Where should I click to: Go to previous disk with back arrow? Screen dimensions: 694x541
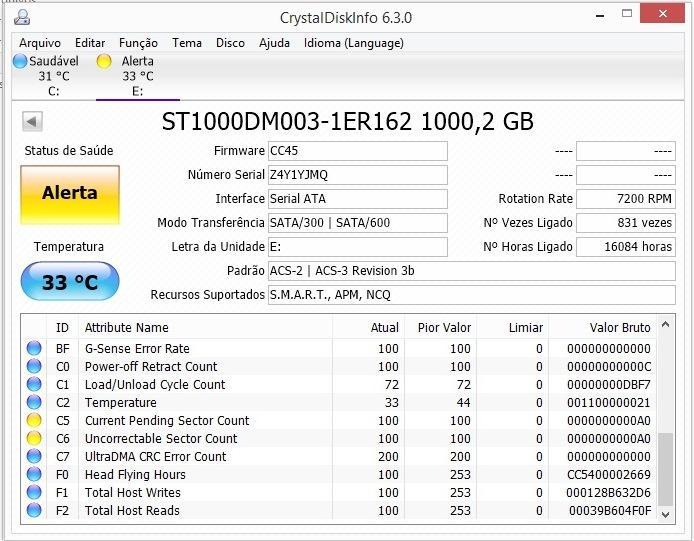[32, 121]
